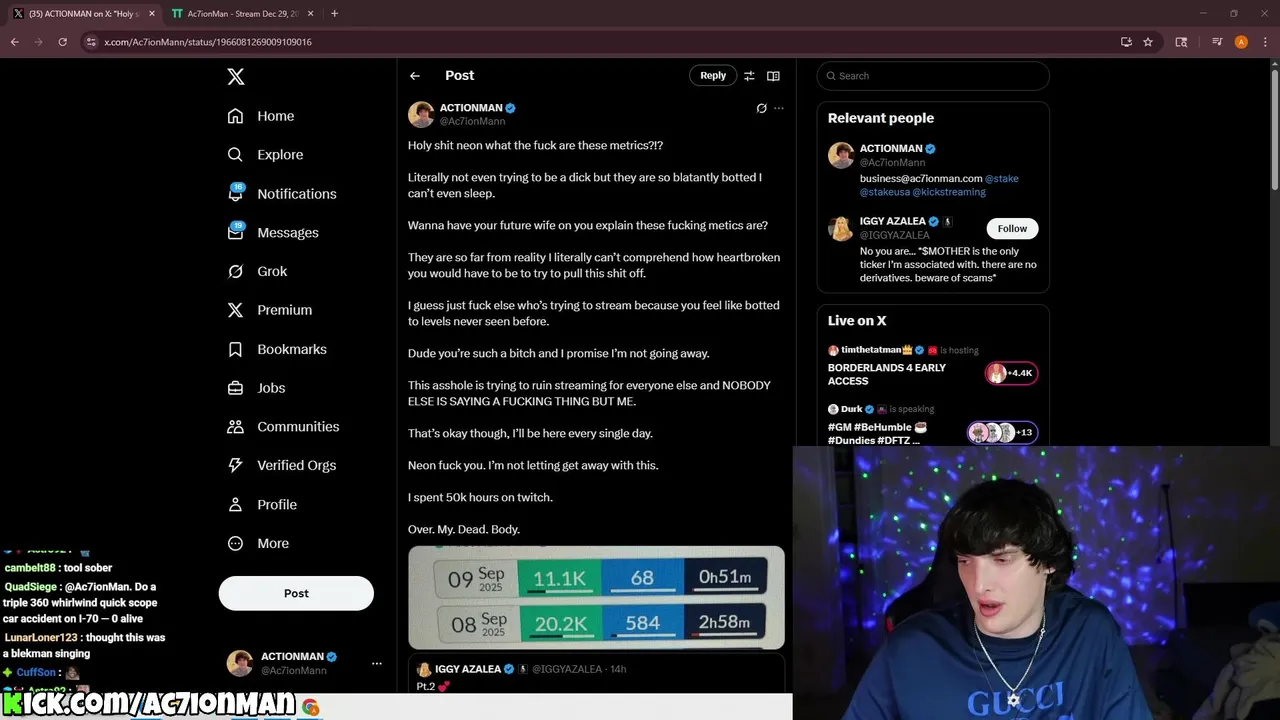Open the Chrome three-dot menu
Image resolution: width=1280 pixels, height=720 pixels.
click(x=1264, y=42)
